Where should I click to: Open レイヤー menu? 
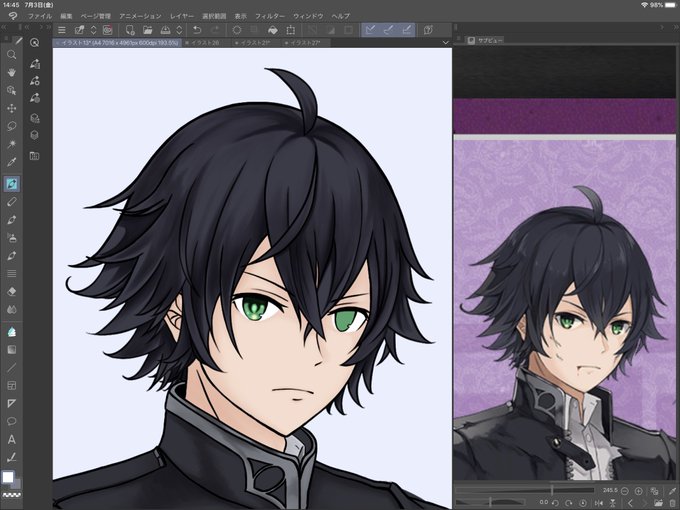[182, 16]
